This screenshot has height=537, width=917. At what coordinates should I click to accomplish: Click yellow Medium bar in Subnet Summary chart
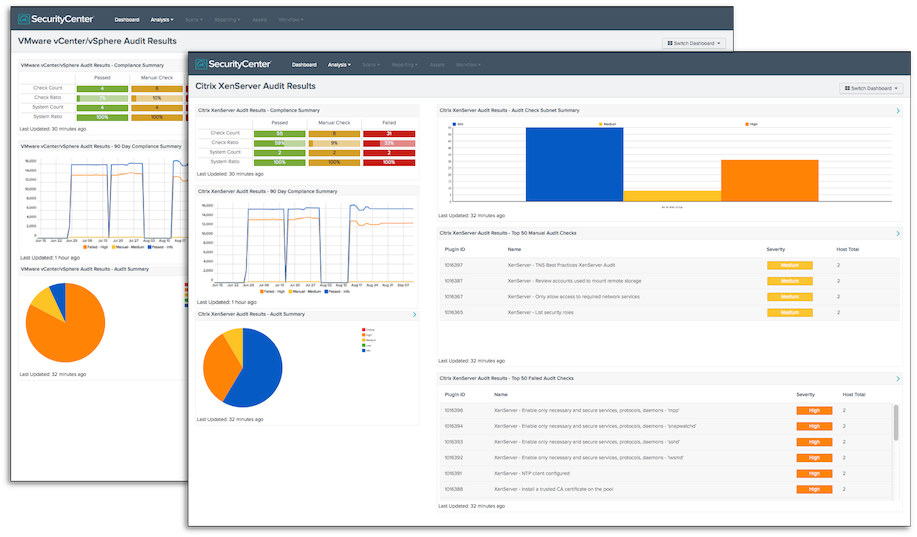click(x=672, y=196)
